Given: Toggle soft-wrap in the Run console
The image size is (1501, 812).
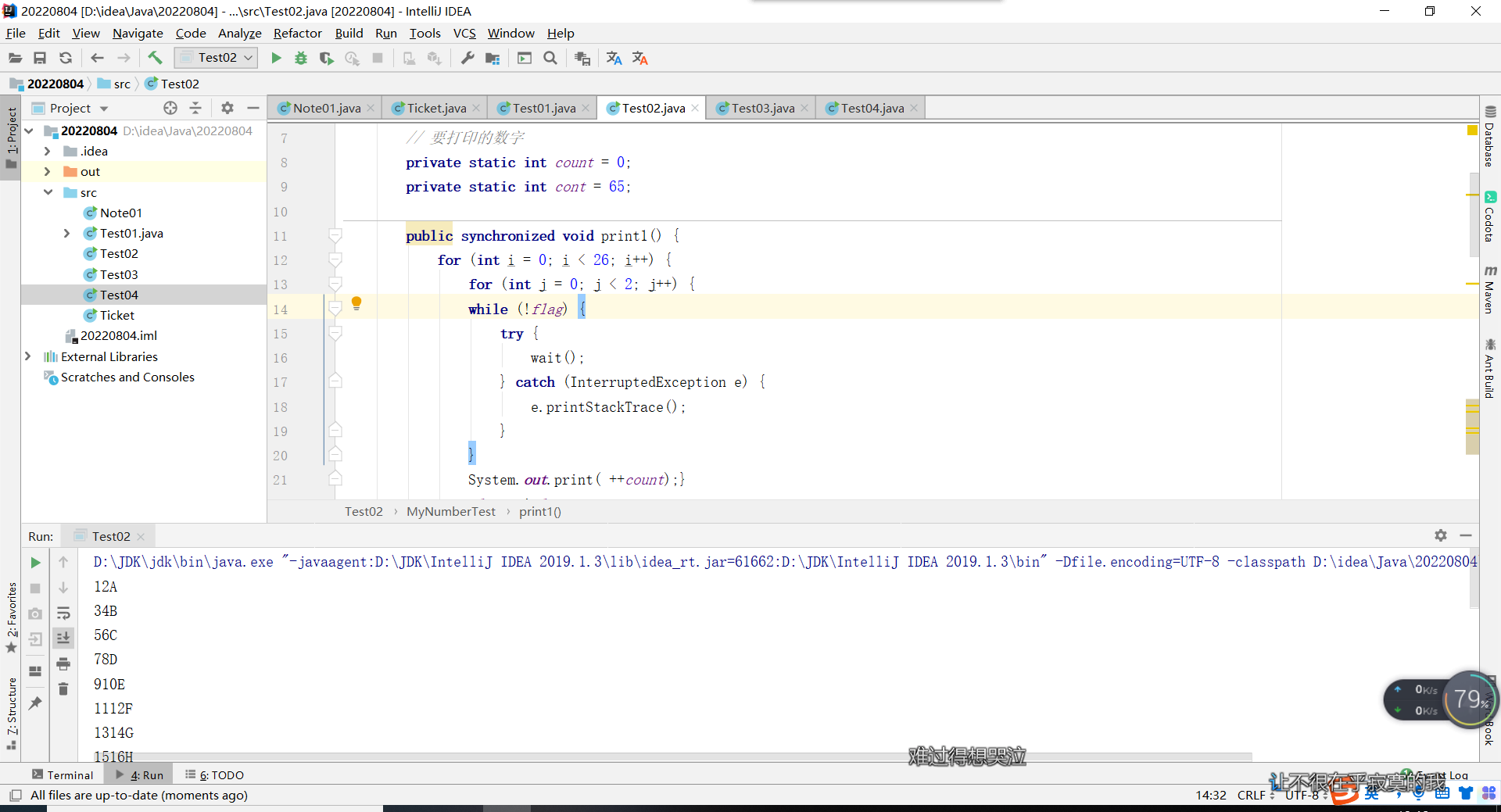Looking at the screenshot, I should (63, 613).
